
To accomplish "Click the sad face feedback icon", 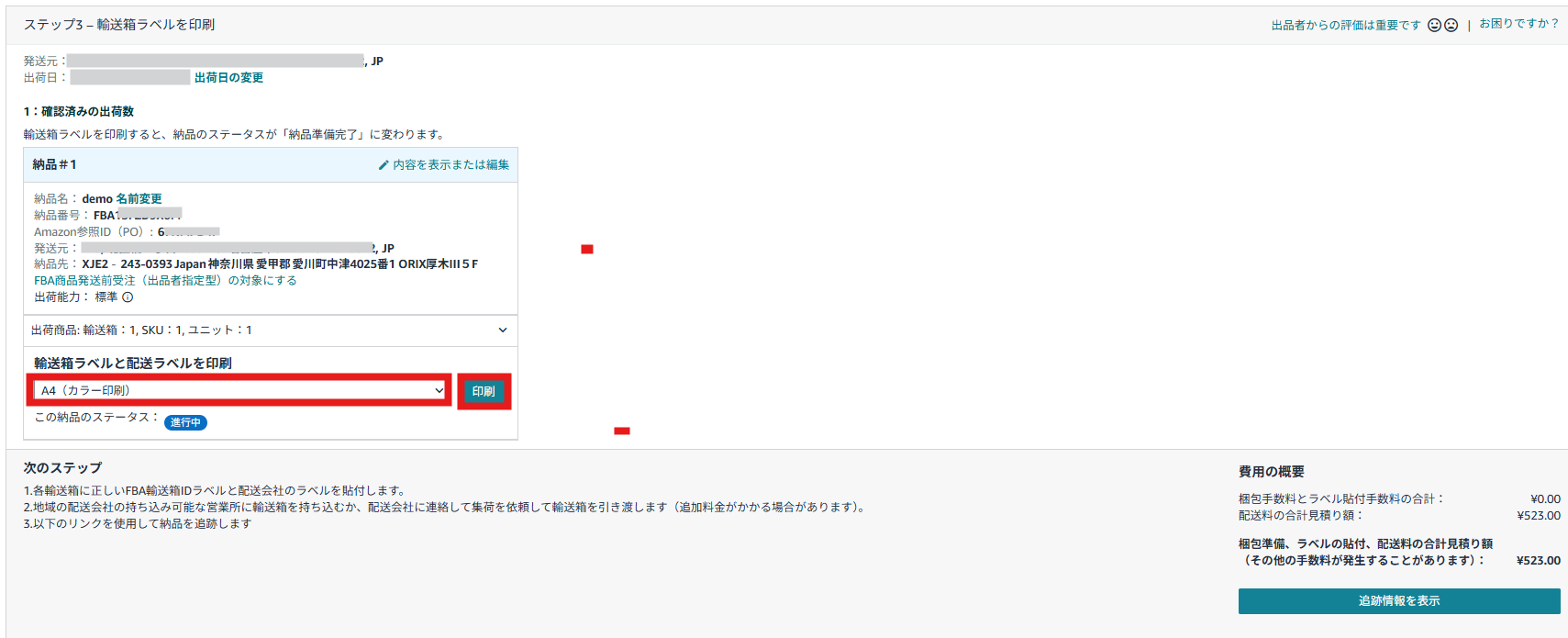I will 1451,26.
